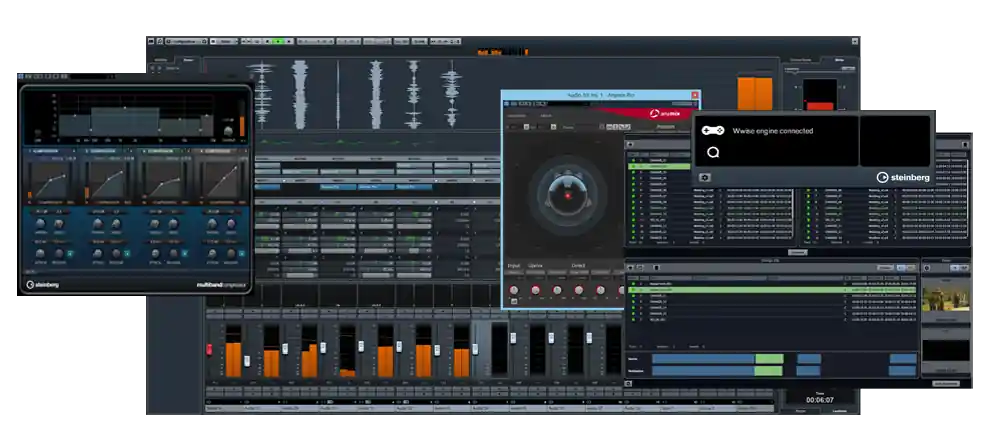Select the video thumbnail showing people outdoors
Image resolution: width=994 pixels, height=438 pixels.
click(x=945, y=298)
